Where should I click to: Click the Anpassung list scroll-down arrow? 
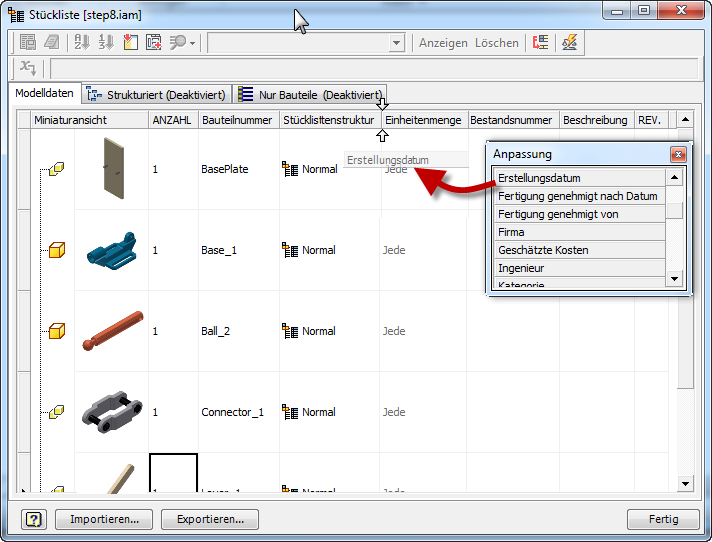(x=674, y=279)
